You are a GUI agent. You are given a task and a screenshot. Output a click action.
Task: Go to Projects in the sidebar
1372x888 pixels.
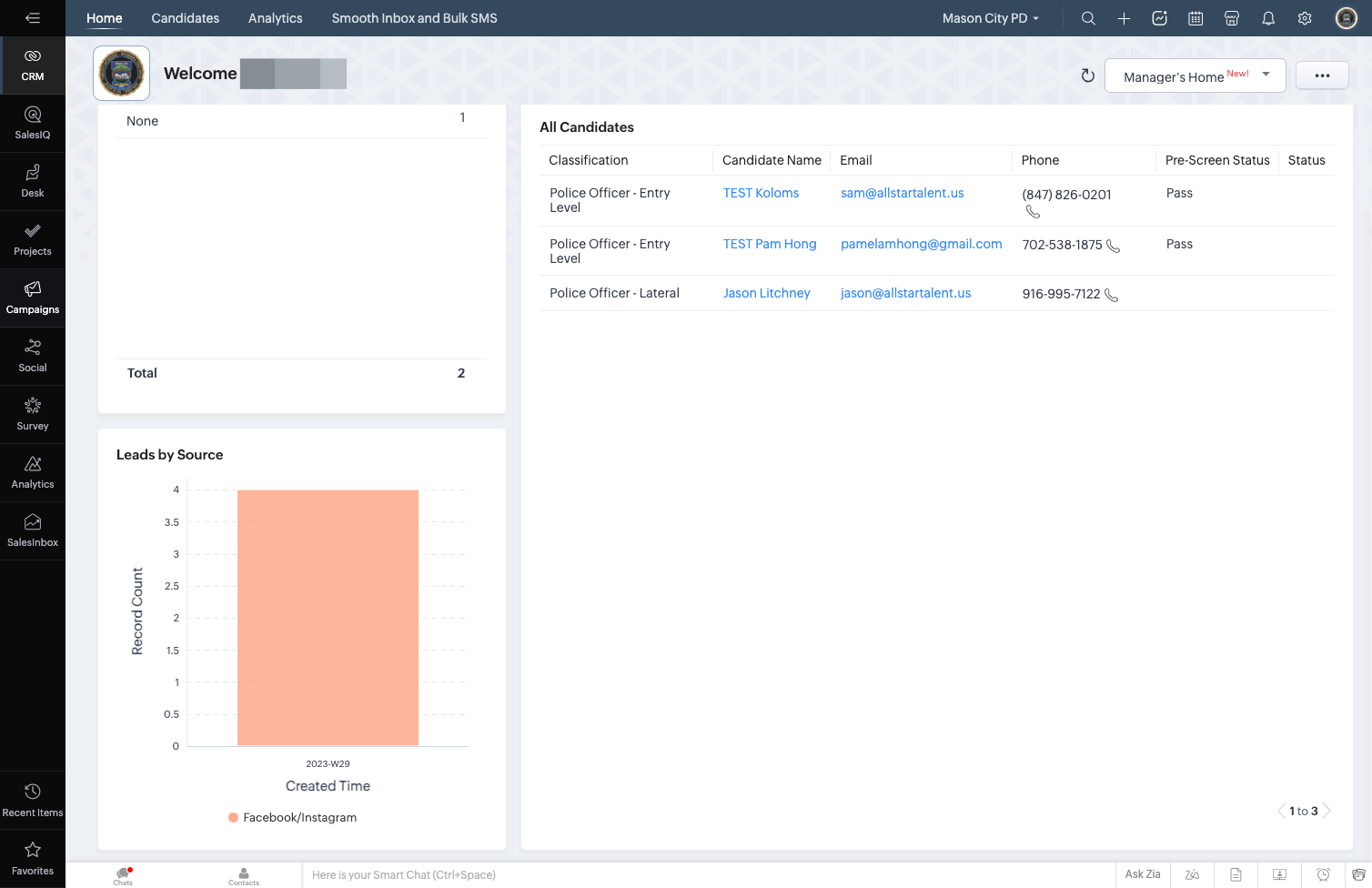(x=33, y=240)
